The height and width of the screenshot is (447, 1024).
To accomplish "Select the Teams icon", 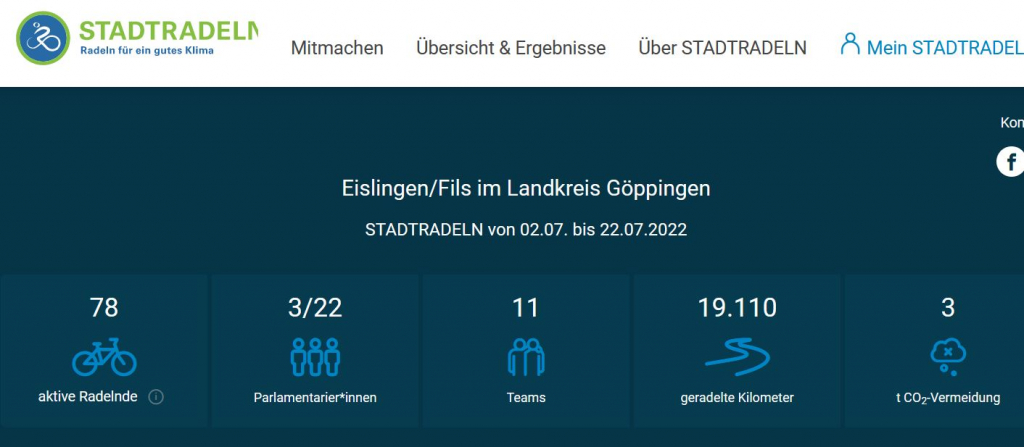I will point(526,356).
